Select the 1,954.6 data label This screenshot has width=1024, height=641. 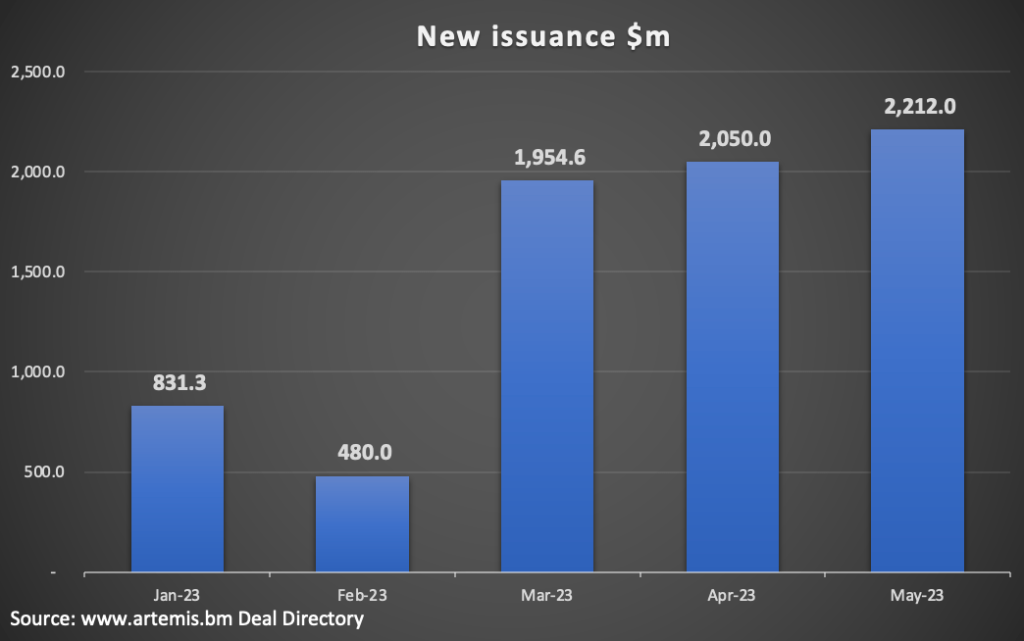547,157
